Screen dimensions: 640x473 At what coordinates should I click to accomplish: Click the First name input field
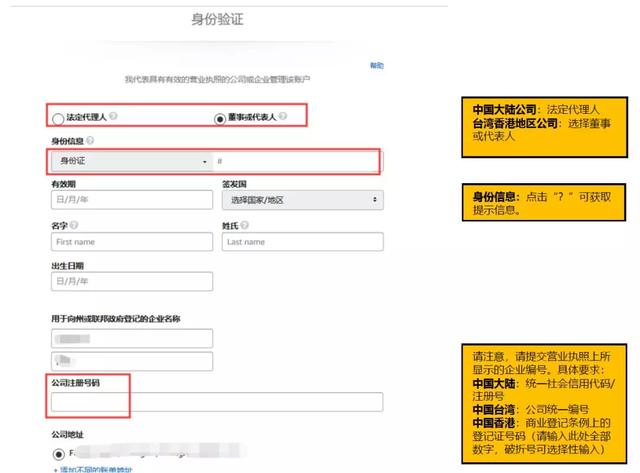pyautogui.click(x=132, y=242)
